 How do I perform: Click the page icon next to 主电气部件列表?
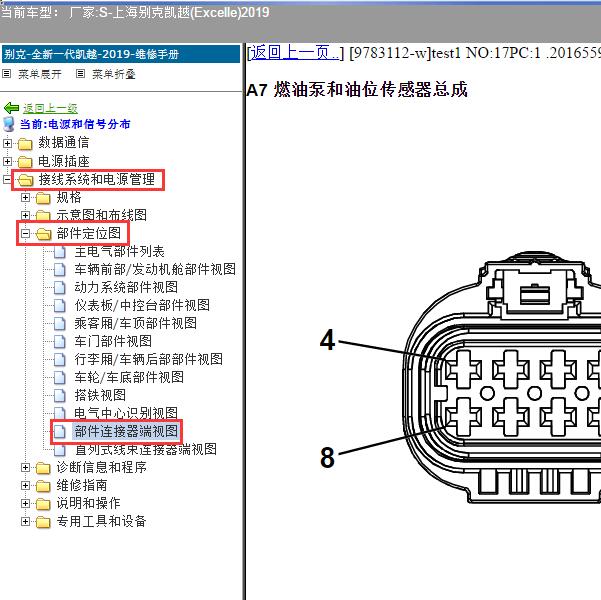[59, 252]
